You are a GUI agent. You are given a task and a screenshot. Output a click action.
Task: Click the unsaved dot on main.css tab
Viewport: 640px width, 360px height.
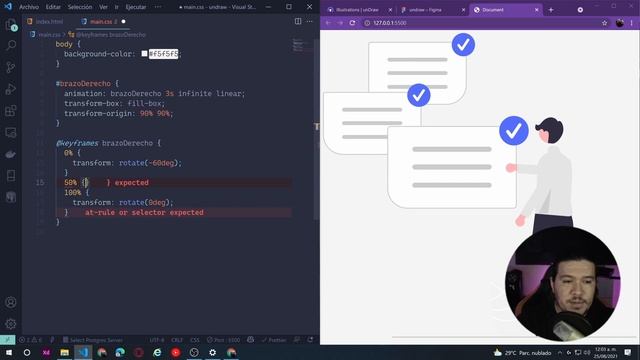tap(123, 21)
